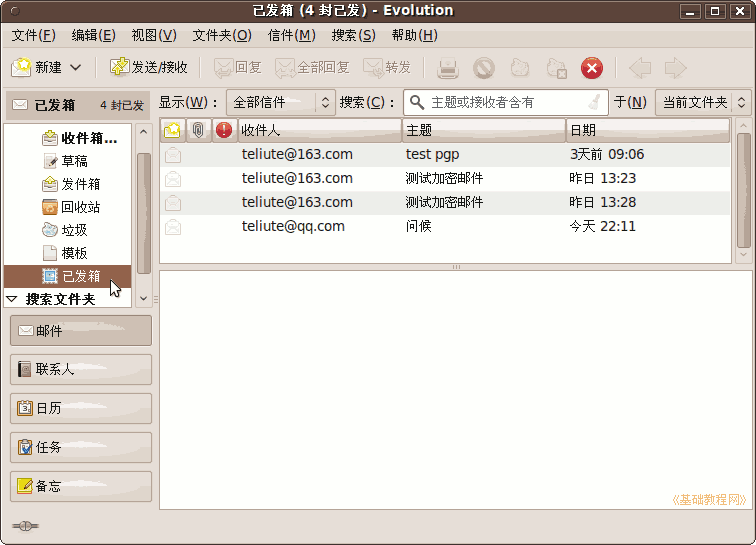This screenshot has width=756, height=545.
Task: Sort by status column header icon
Action: click(x=172, y=130)
